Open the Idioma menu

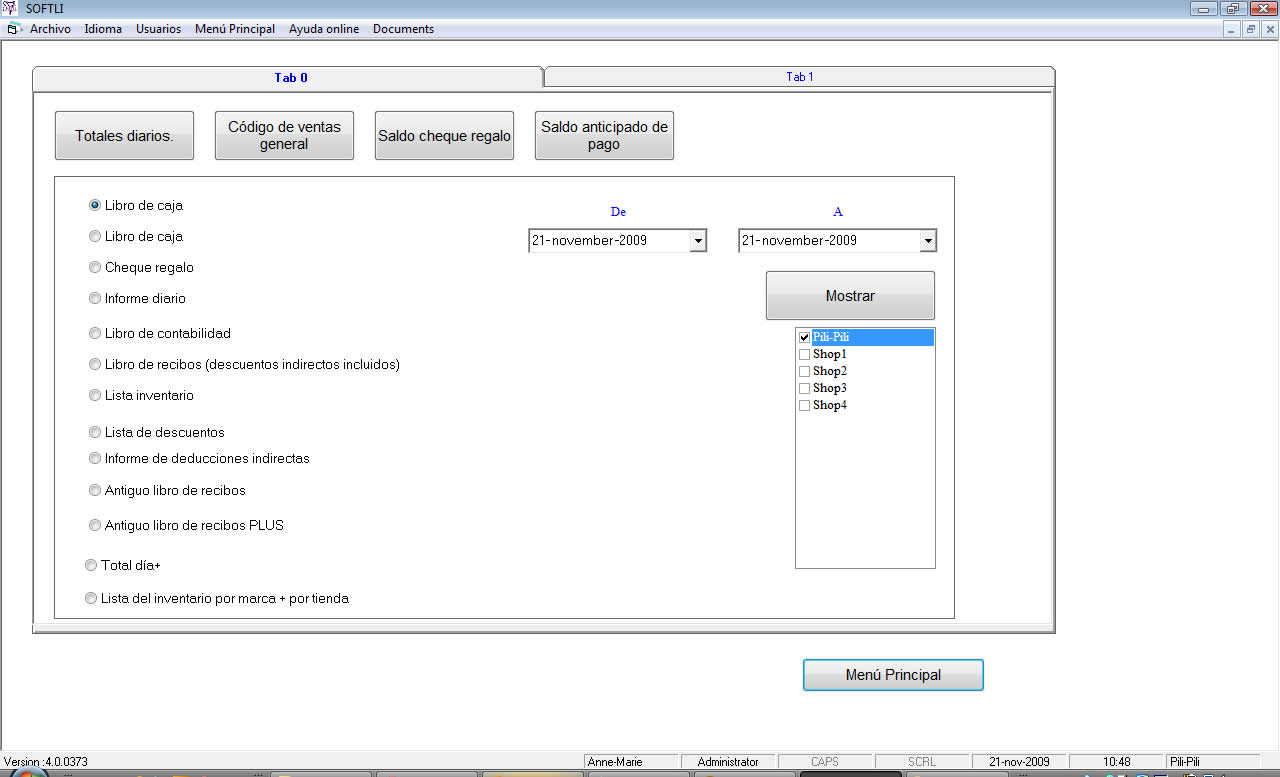pos(103,29)
